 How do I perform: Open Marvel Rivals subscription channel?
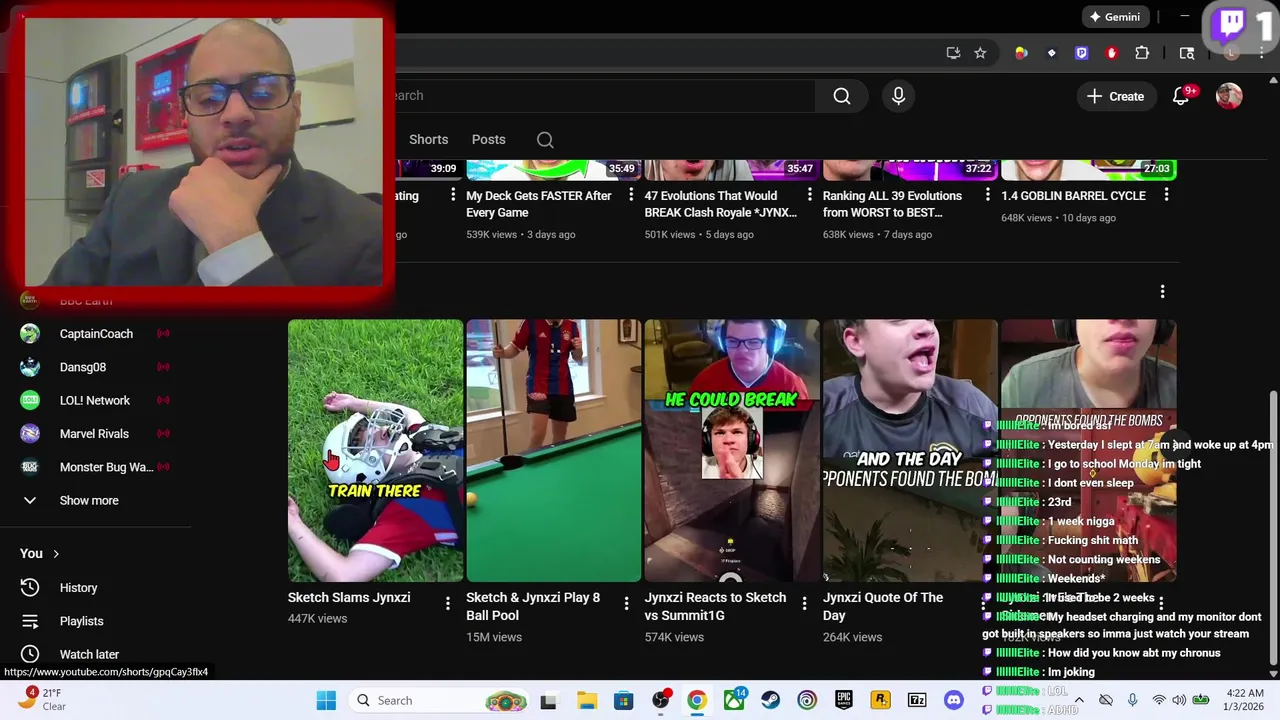point(96,434)
